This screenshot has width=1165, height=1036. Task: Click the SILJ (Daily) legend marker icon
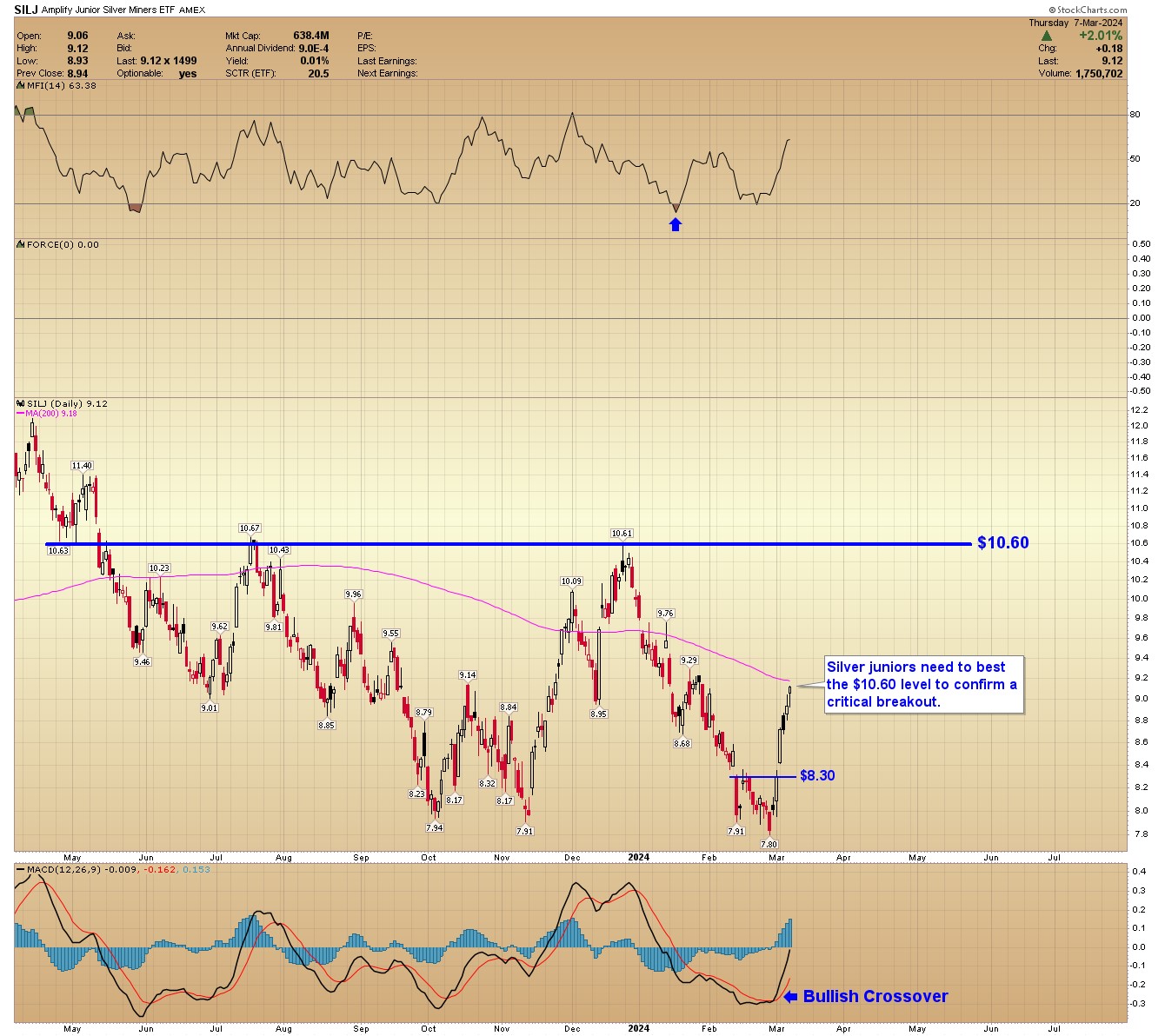pyautogui.click(x=20, y=404)
